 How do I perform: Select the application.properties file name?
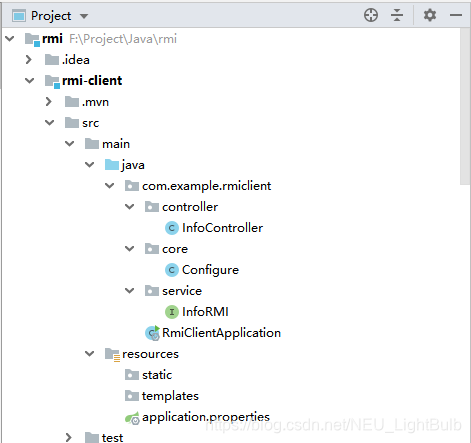click(206, 417)
